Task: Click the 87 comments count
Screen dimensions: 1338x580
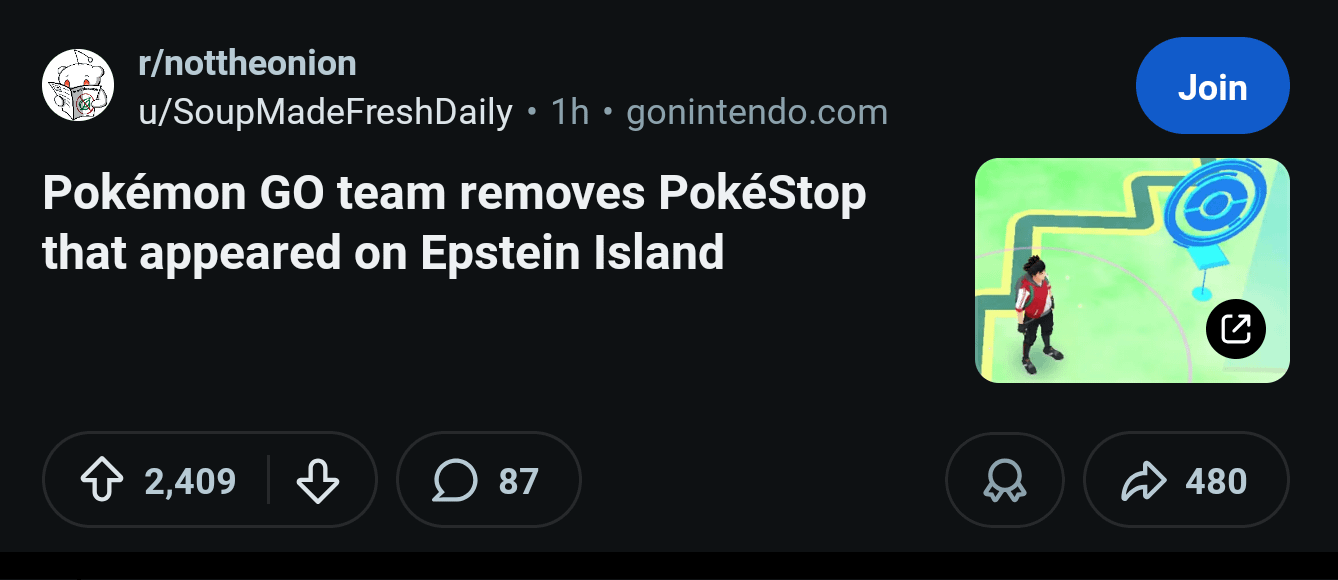Action: point(518,482)
